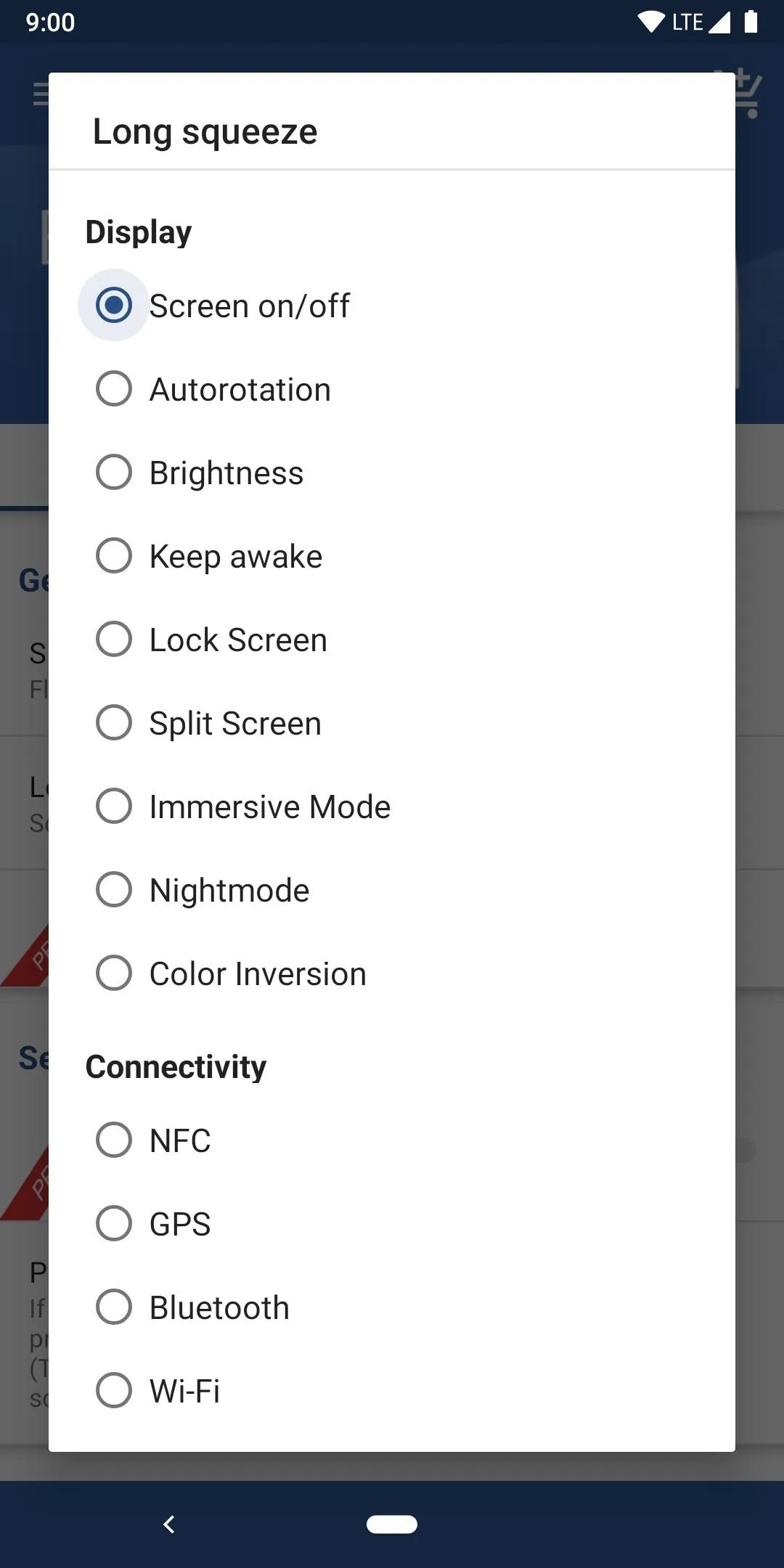This screenshot has height=1568, width=784.
Task: Select Bluetooth as the squeeze action
Action: tap(114, 1307)
